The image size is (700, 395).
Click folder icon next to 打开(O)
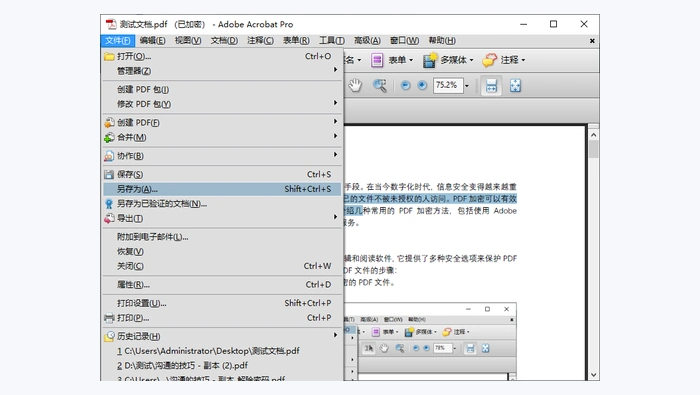[109, 57]
